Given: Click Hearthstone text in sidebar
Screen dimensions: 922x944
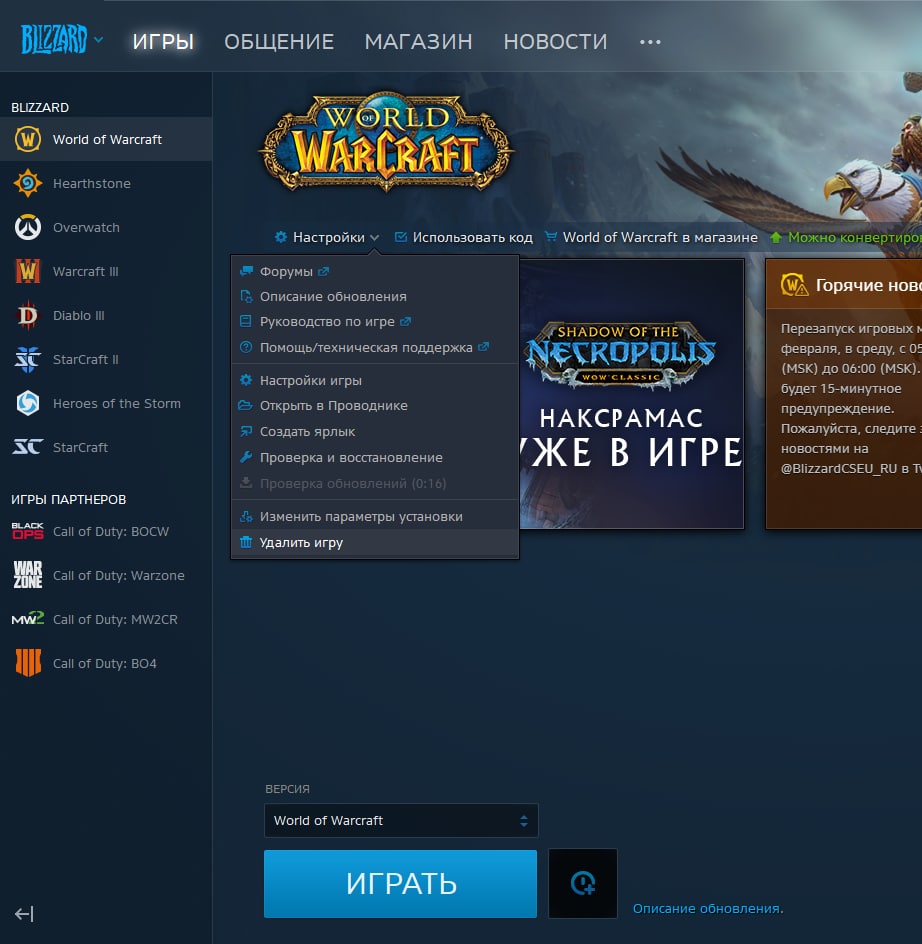Looking at the screenshot, I should tap(92, 184).
